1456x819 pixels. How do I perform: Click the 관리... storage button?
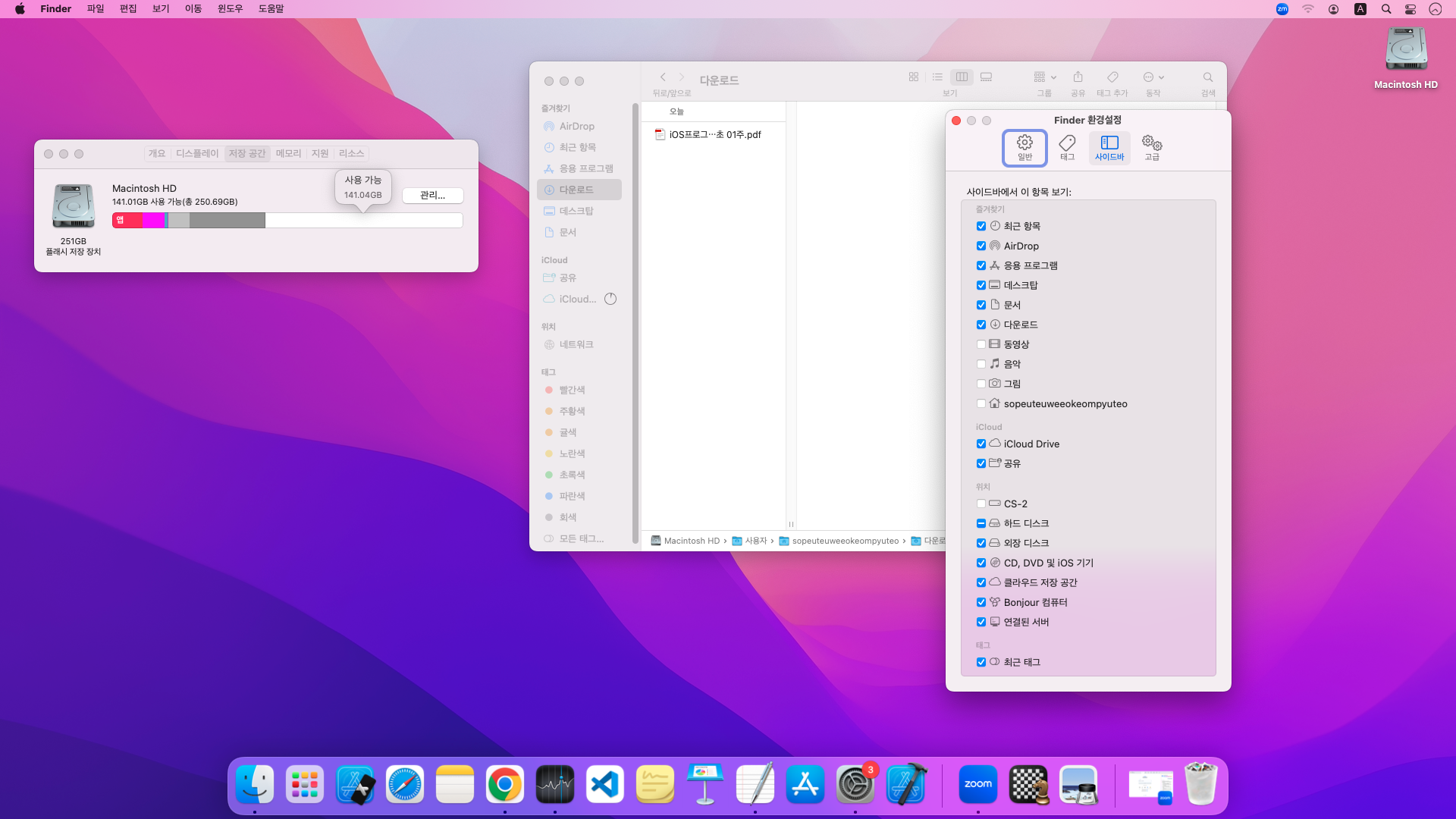pyautogui.click(x=432, y=196)
